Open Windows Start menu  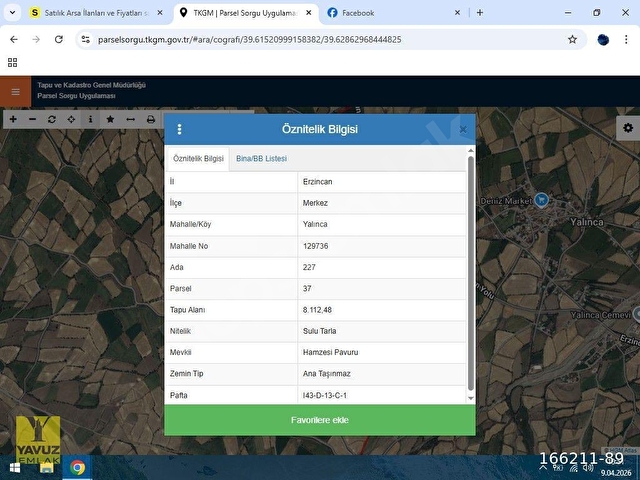tap(15, 468)
